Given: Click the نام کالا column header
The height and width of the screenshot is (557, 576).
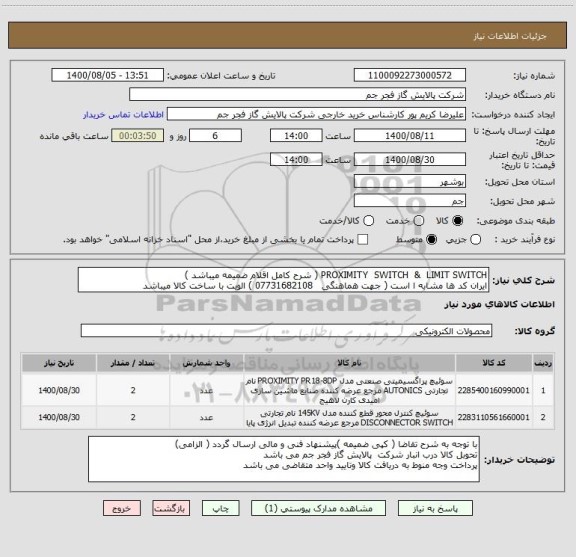Looking at the screenshot, I should [x=349, y=363].
